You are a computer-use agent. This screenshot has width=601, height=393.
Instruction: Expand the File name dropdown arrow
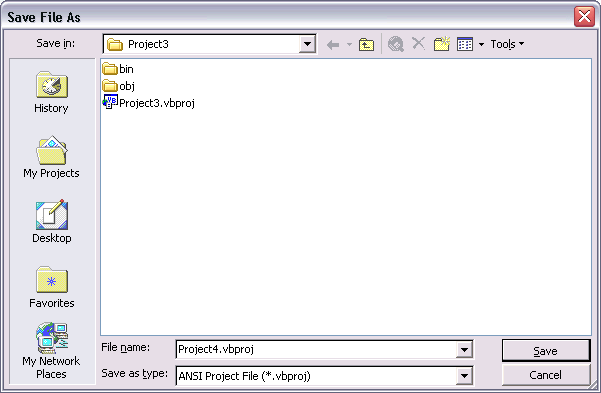click(464, 350)
